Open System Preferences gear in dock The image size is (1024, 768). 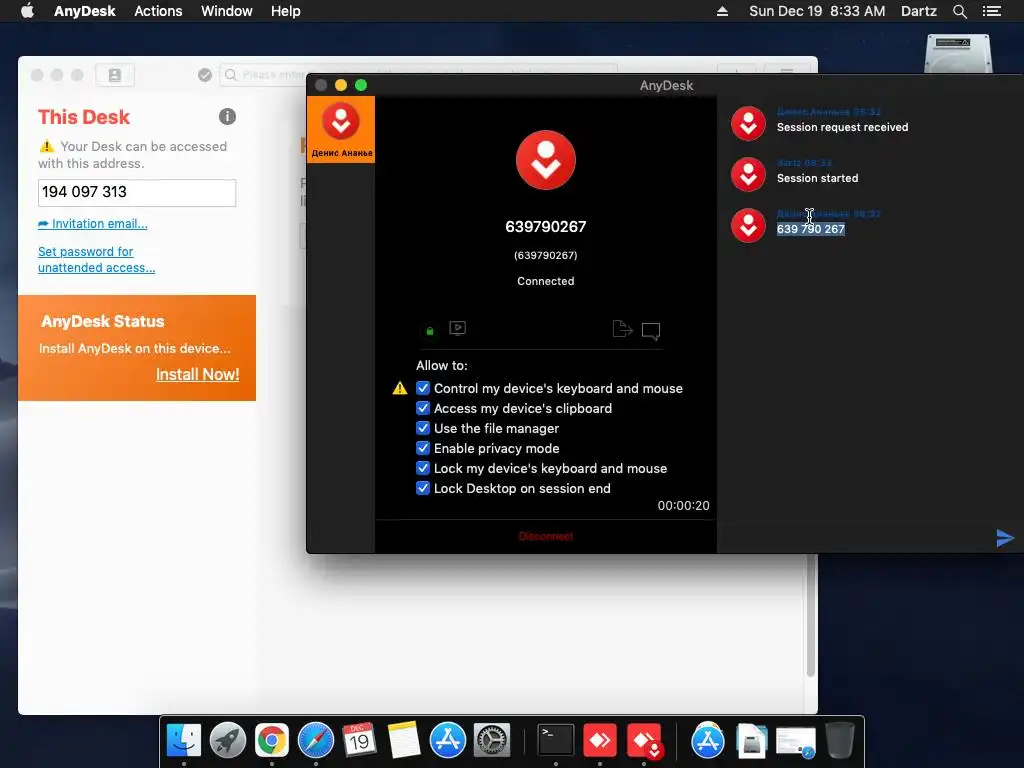pyautogui.click(x=492, y=740)
